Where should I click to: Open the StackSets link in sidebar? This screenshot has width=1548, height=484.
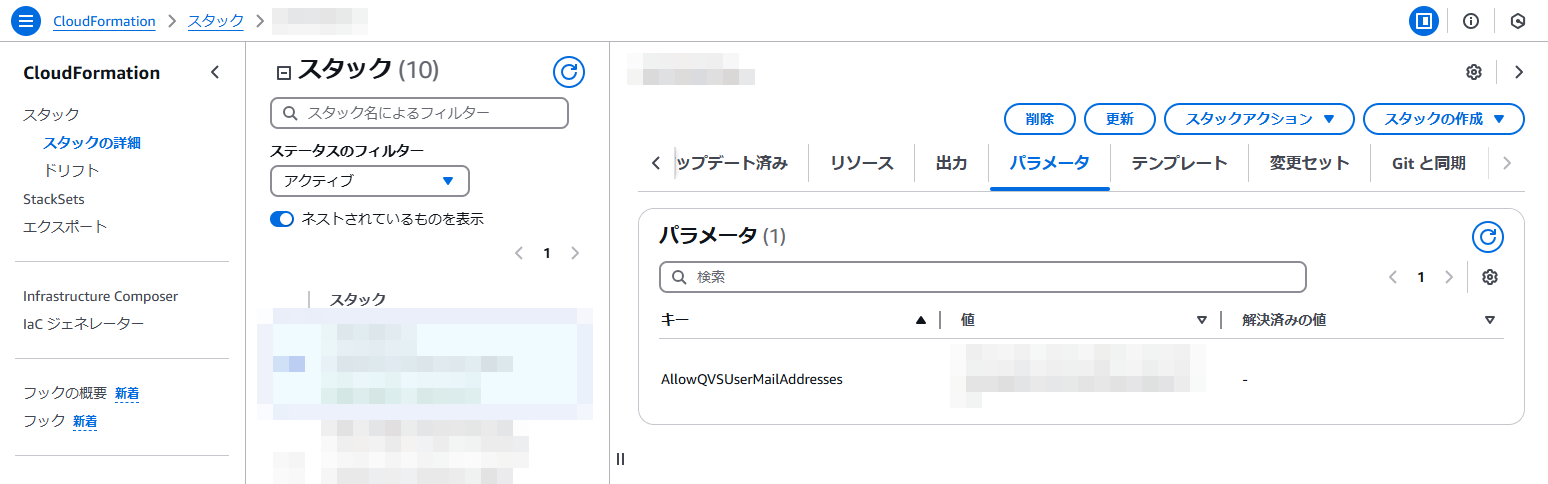tap(54, 199)
